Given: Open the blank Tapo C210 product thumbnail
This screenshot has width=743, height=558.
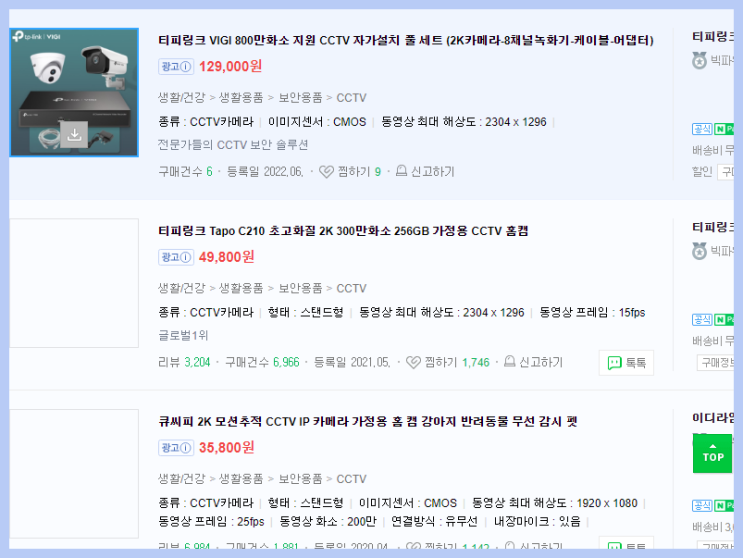Looking at the screenshot, I should (x=74, y=283).
